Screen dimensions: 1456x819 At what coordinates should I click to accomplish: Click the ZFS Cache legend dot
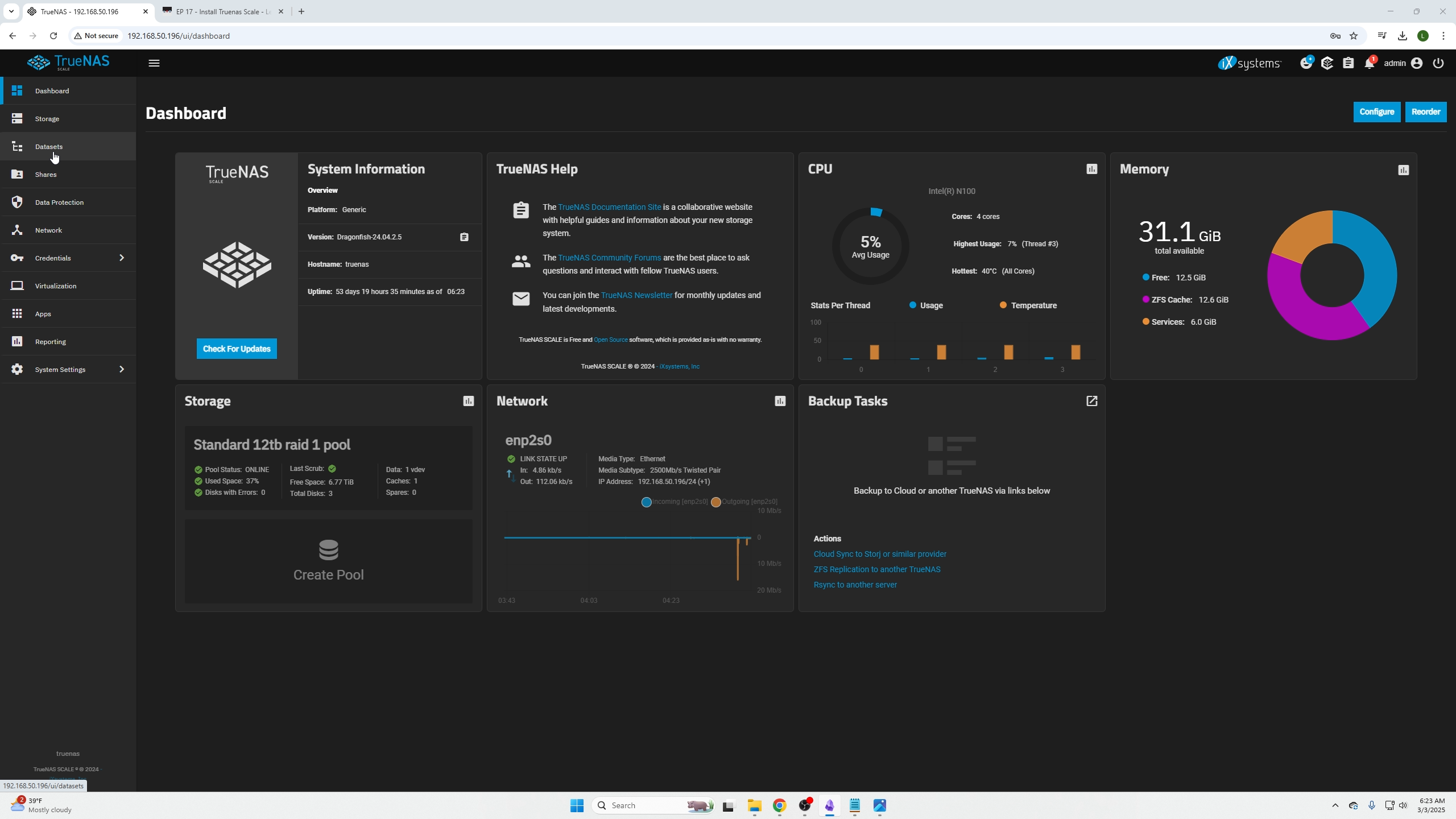1145,299
